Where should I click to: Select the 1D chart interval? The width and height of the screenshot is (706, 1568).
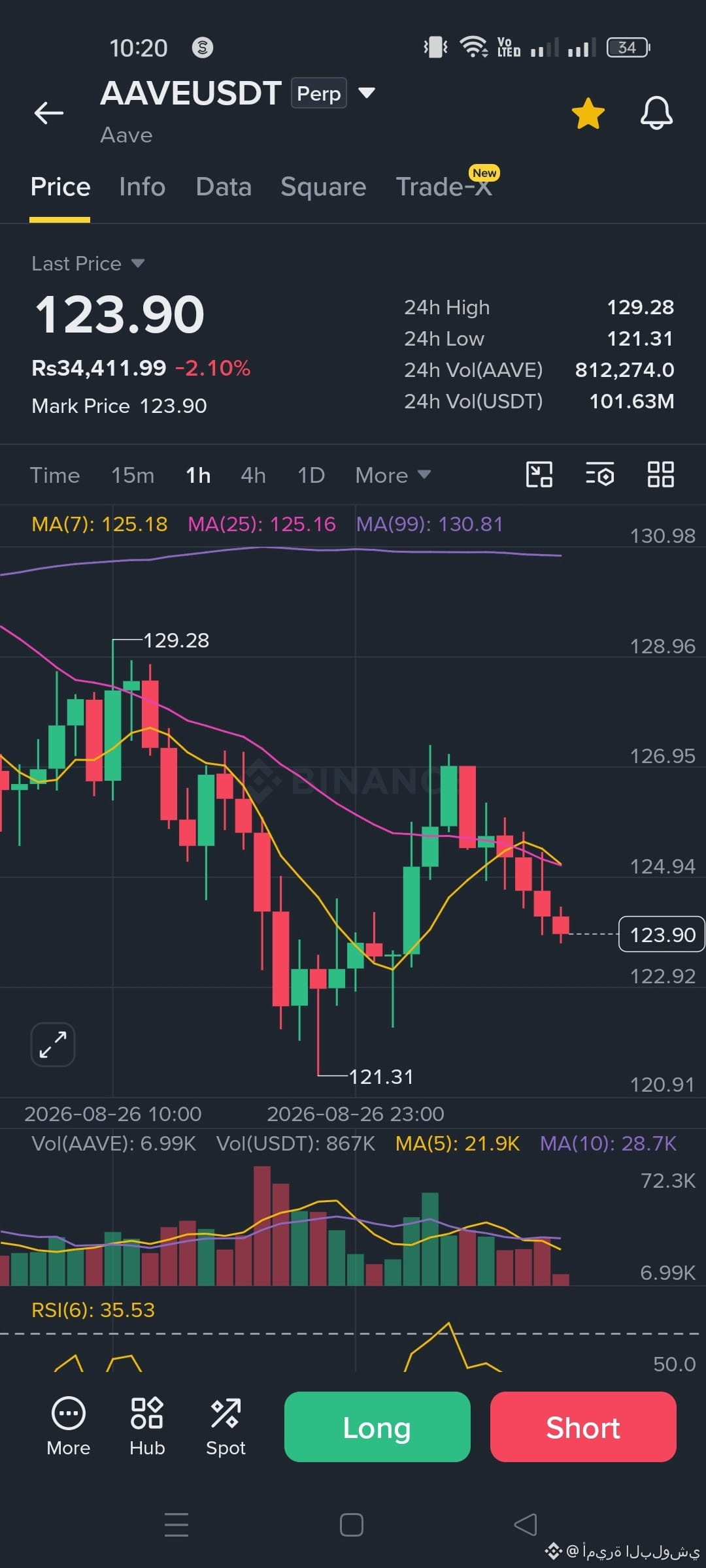(x=311, y=475)
